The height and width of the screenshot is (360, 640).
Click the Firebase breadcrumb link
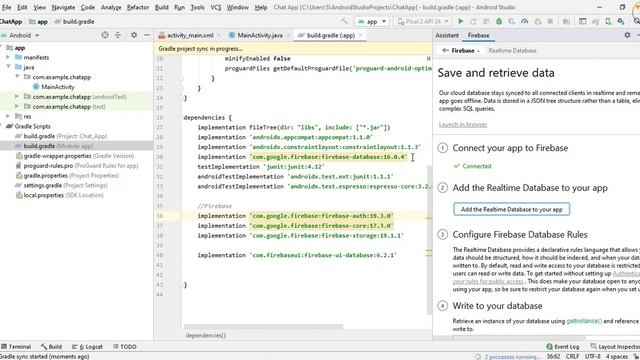pyautogui.click(x=463, y=51)
